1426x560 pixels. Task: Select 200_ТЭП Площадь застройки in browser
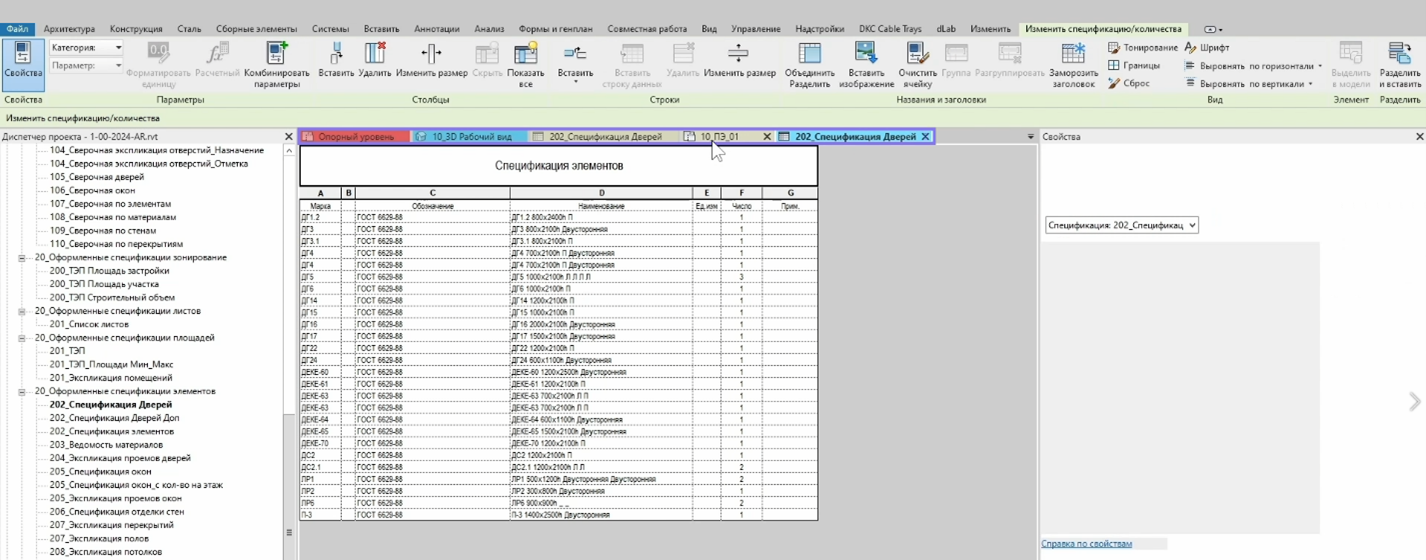[x=109, y=271]
